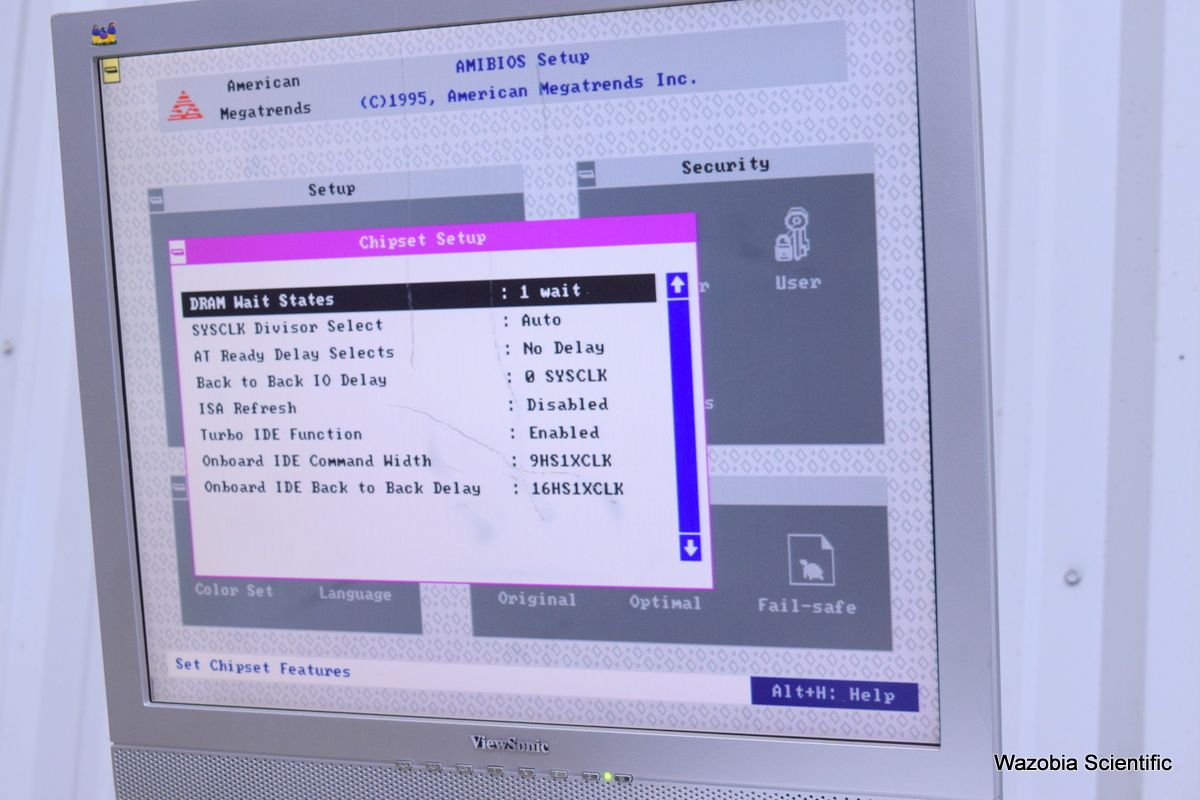Select the DRAM Wait States row
1200x800 pixels.
[x=420, y=295]
